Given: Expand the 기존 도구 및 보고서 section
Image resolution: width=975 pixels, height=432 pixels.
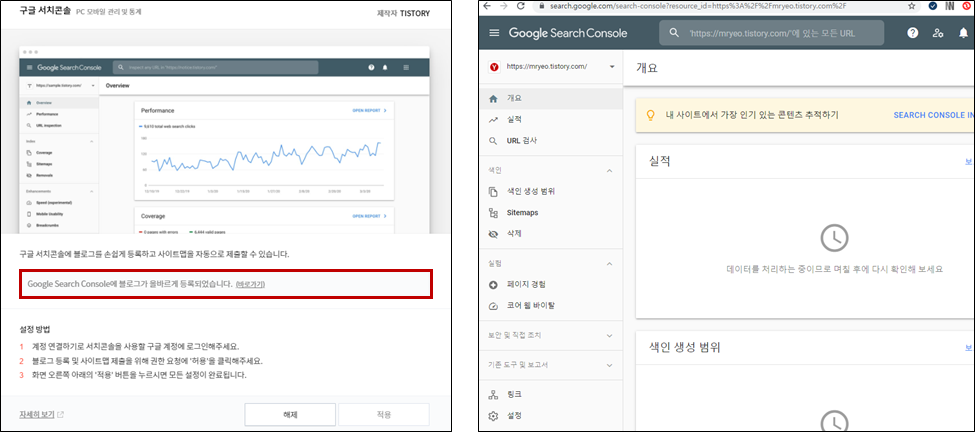Looking at the screenshot, I should tap(609, 365).
